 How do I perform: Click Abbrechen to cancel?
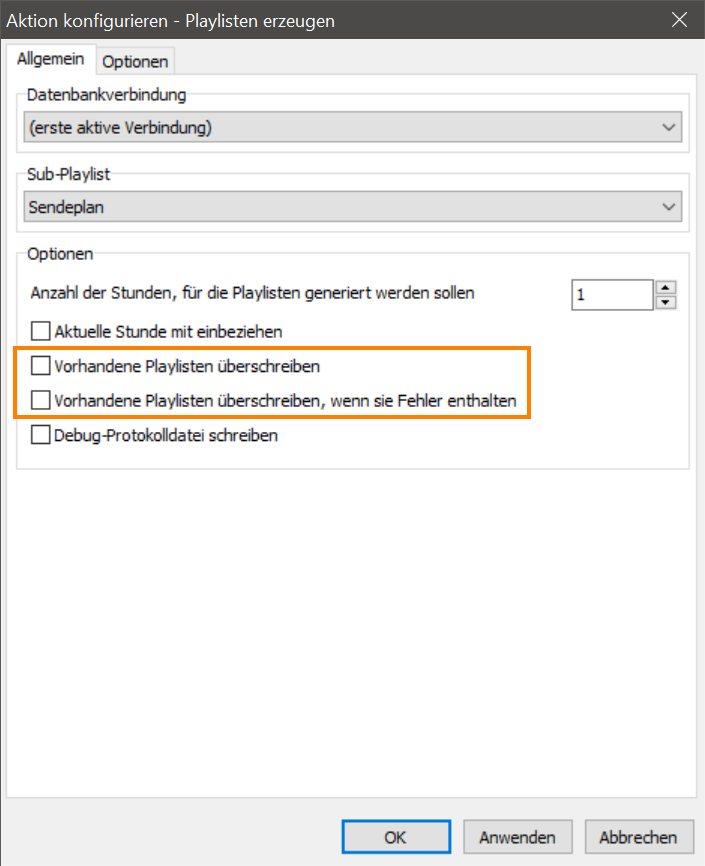[638, 837]
